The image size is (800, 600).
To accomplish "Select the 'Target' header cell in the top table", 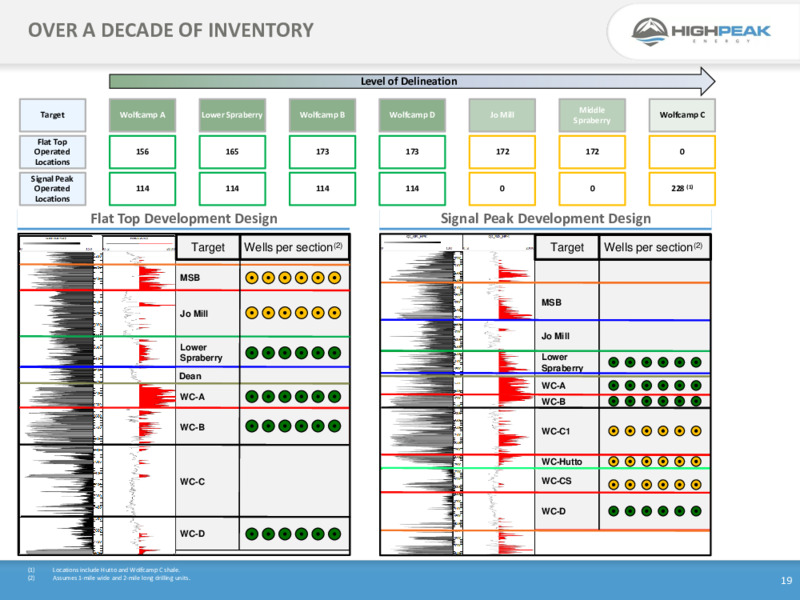I will tap(53, 115).
